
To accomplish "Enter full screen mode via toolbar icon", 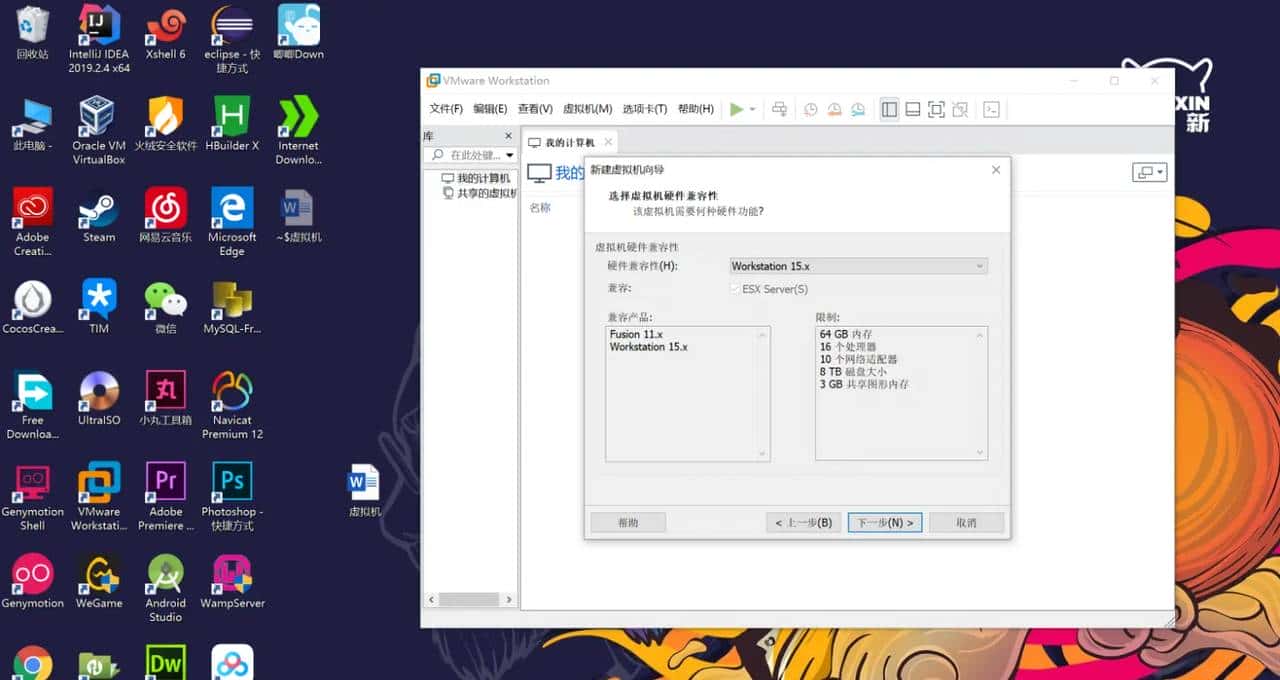I will pos(938,109).
